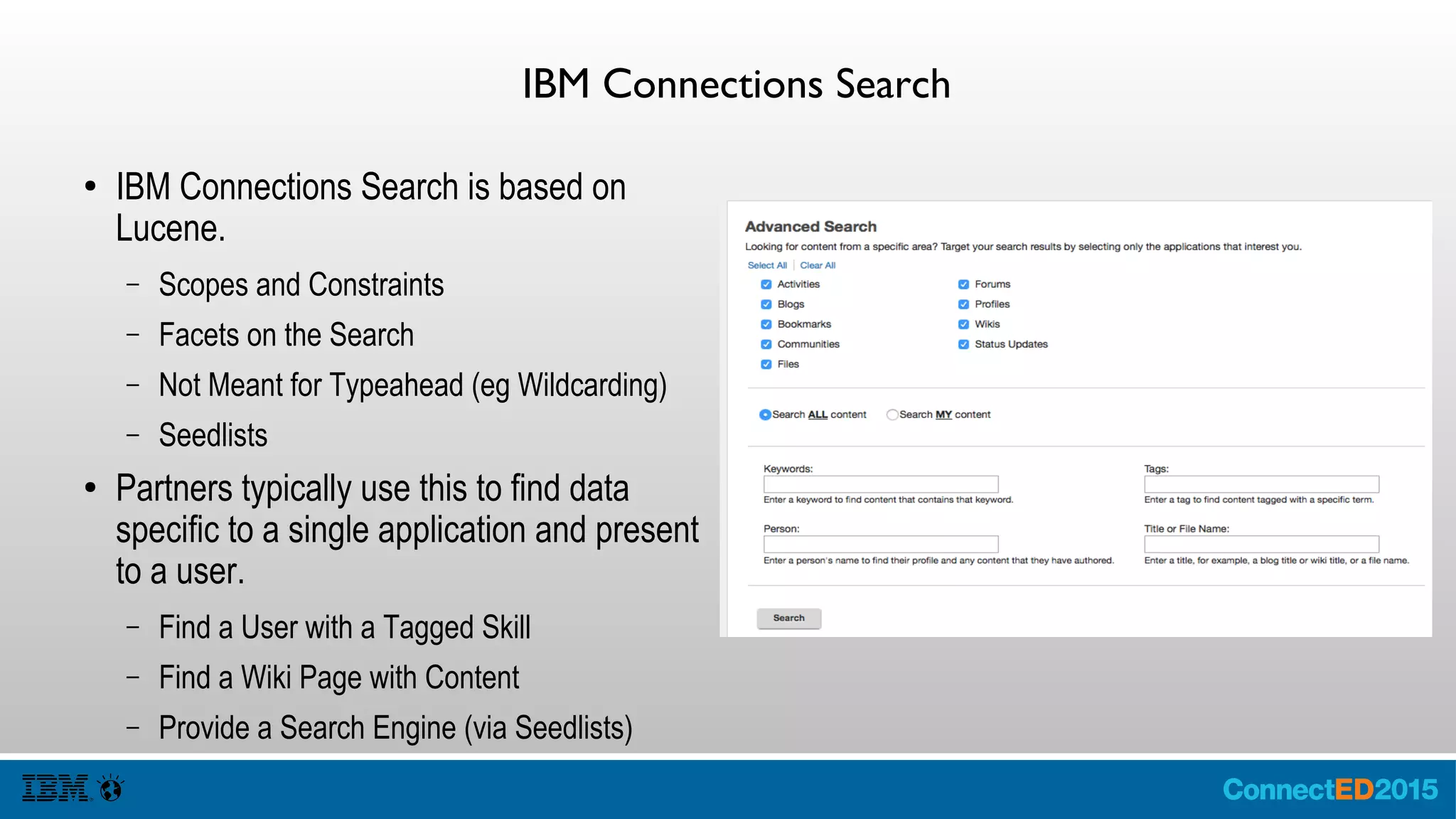The width and height of the screenshot is (1456, 819).
Task: Click the Title or File Name help text
Action: [x=1277, y=560]
